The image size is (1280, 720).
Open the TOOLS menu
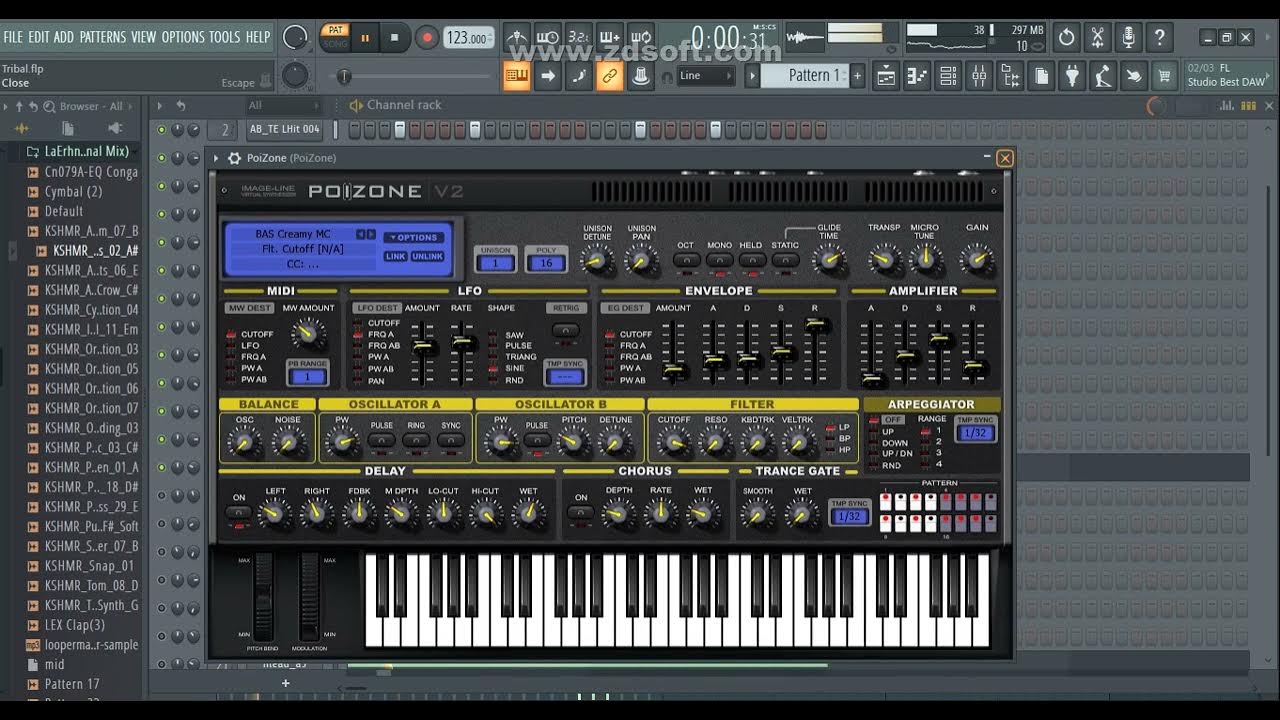pos(225,37)
